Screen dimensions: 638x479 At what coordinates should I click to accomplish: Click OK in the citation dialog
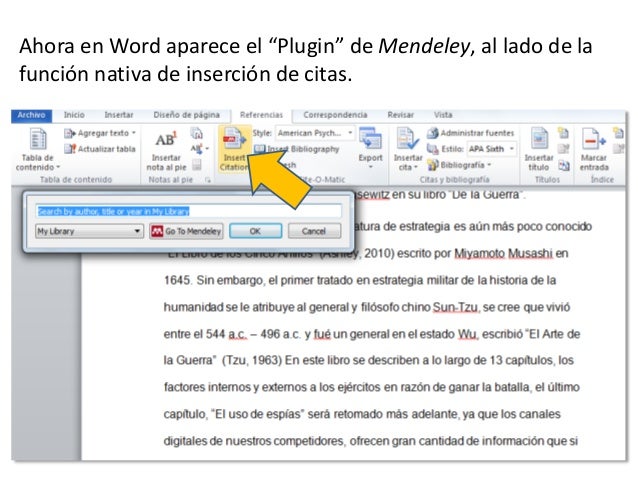[x=255, y=231]
